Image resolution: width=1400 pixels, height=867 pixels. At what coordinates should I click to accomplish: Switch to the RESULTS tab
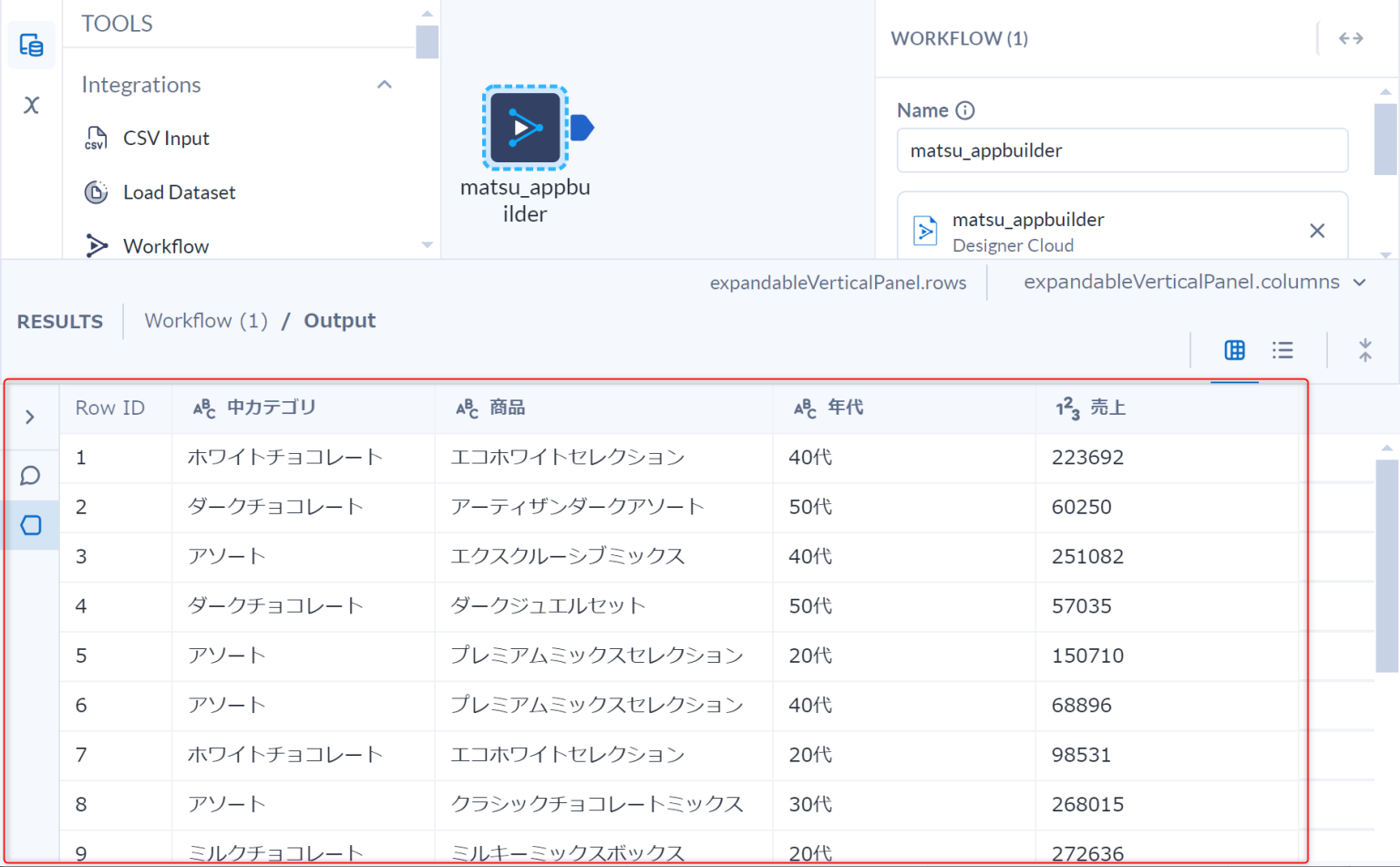59,321
